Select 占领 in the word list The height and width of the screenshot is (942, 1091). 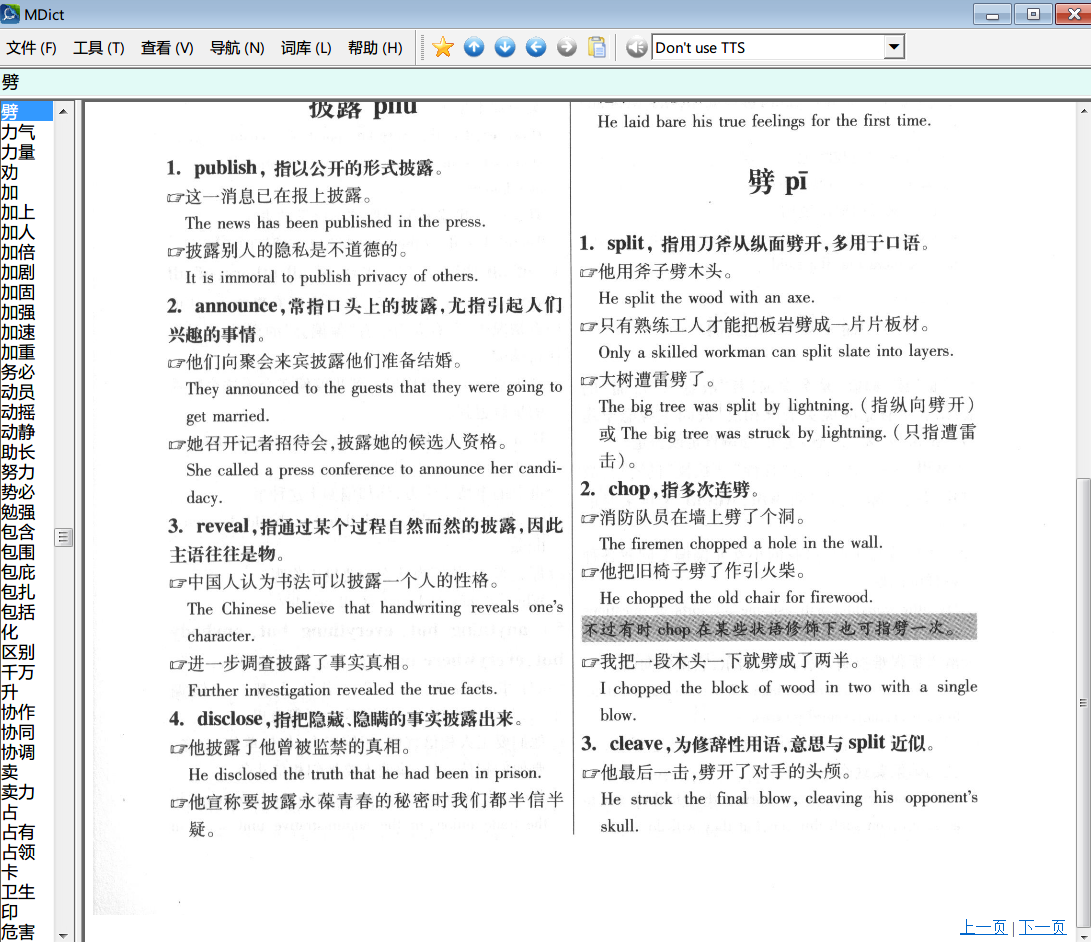[x=18, y=853]
